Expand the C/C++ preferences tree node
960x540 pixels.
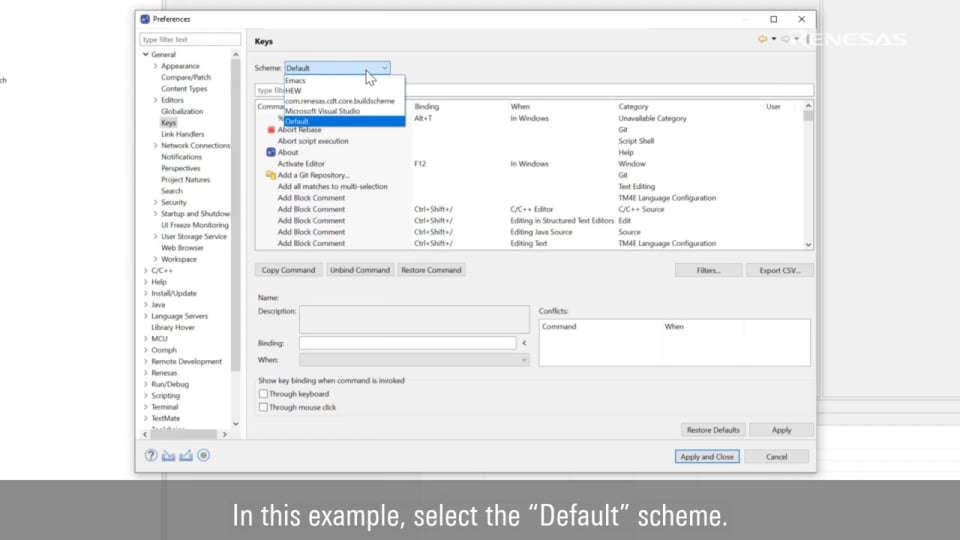coord(146,271)
